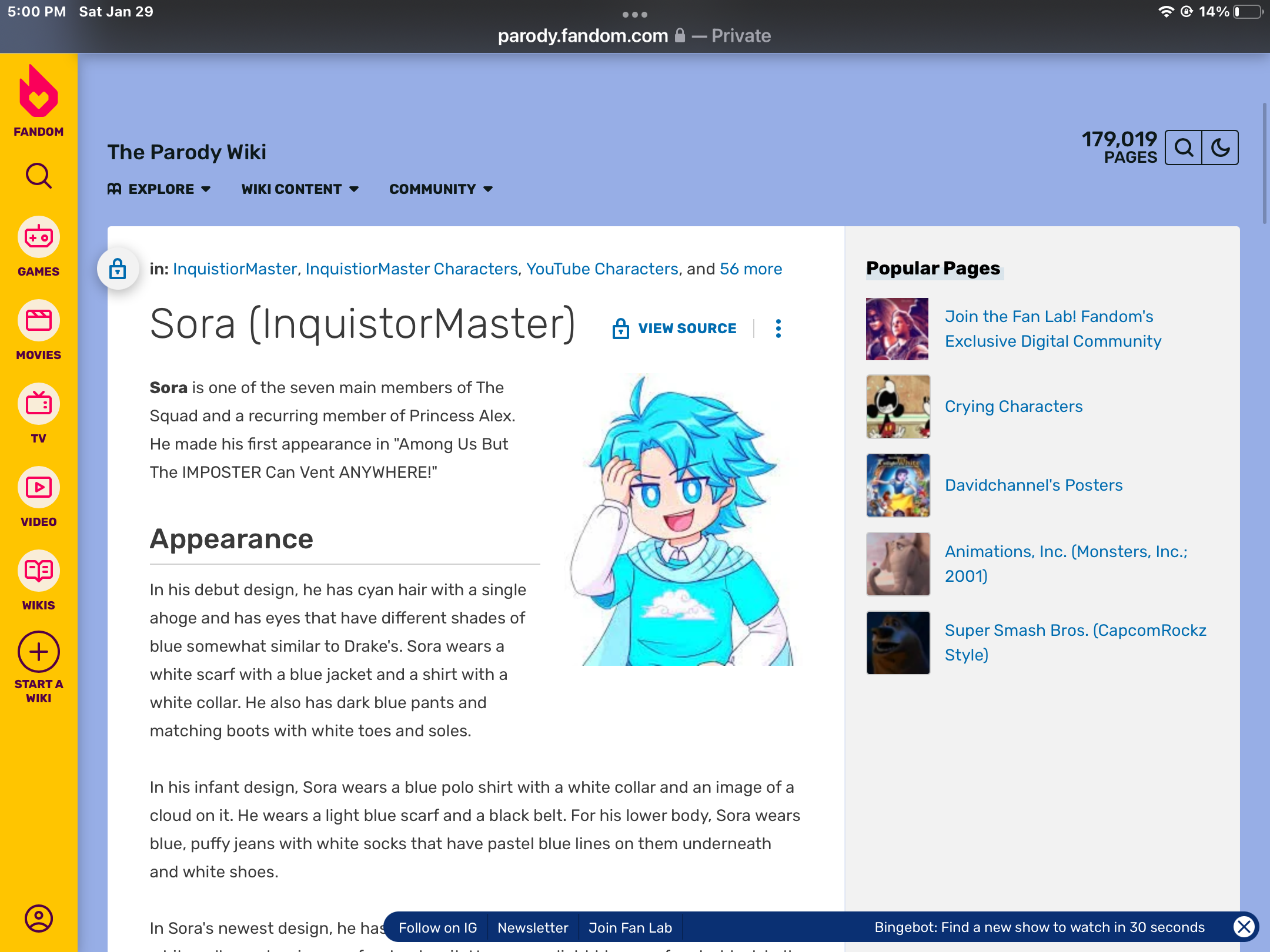
Task: Open the Games section icon
Action: pos(38,237)
